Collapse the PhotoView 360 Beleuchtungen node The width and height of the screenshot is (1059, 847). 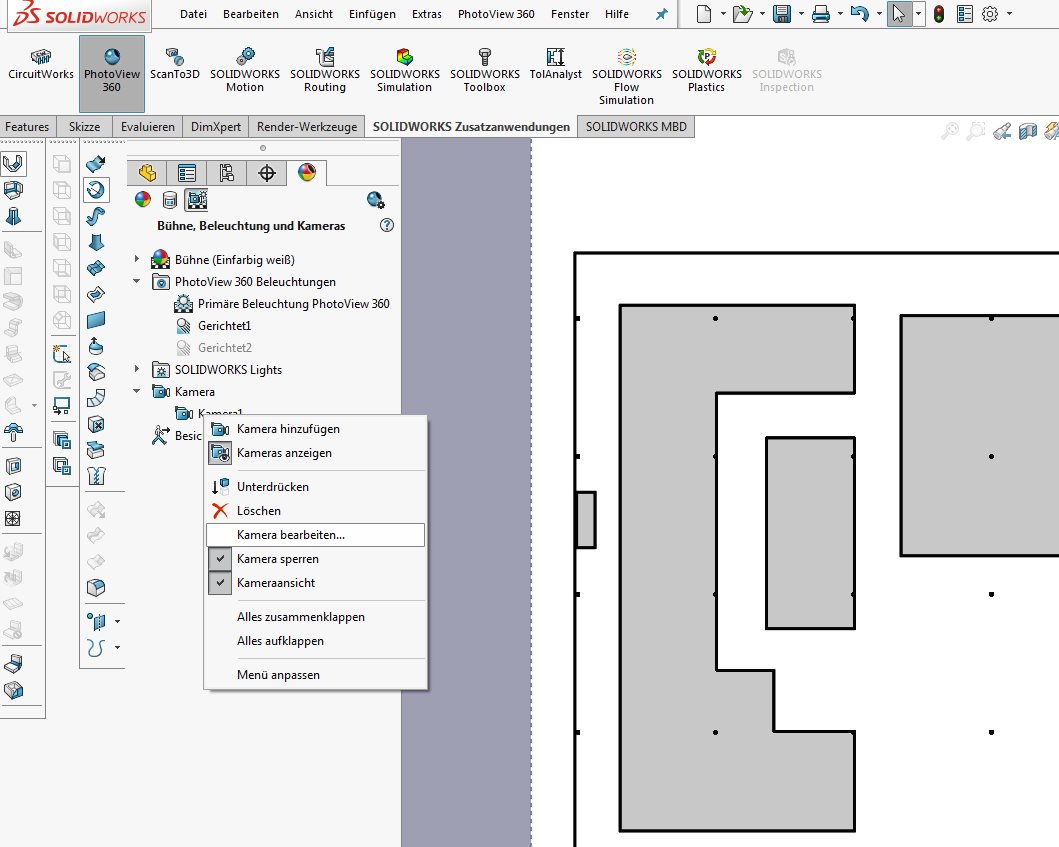point(138,282)
